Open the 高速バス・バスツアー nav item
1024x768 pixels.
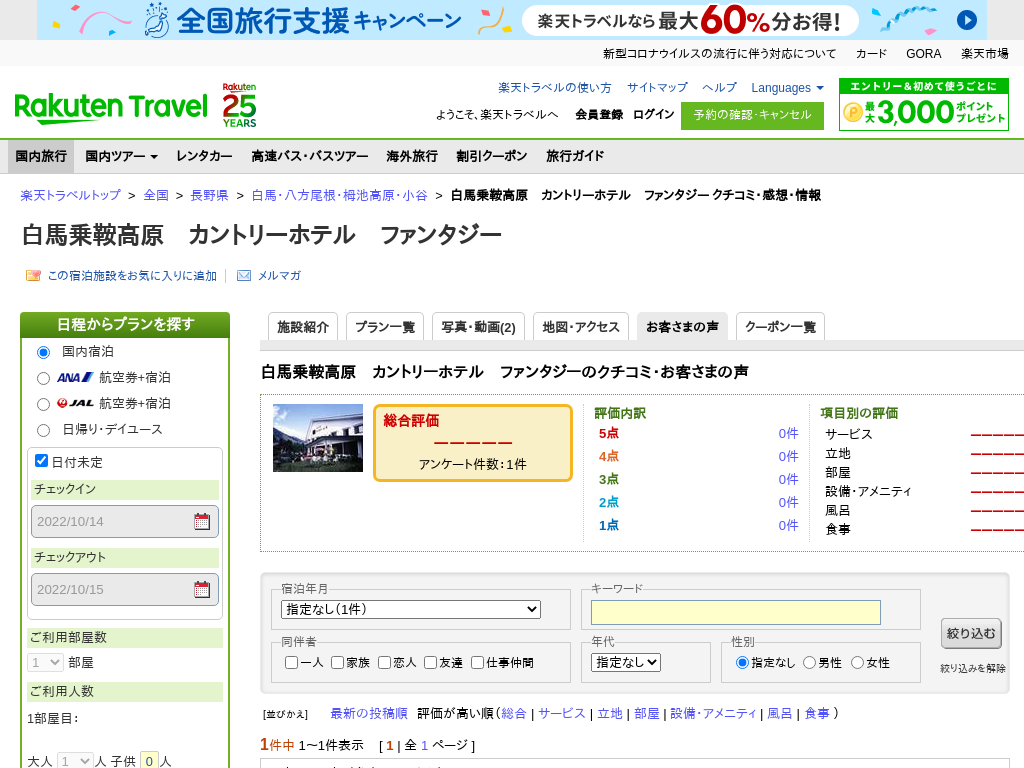click(x=310, y=156)
